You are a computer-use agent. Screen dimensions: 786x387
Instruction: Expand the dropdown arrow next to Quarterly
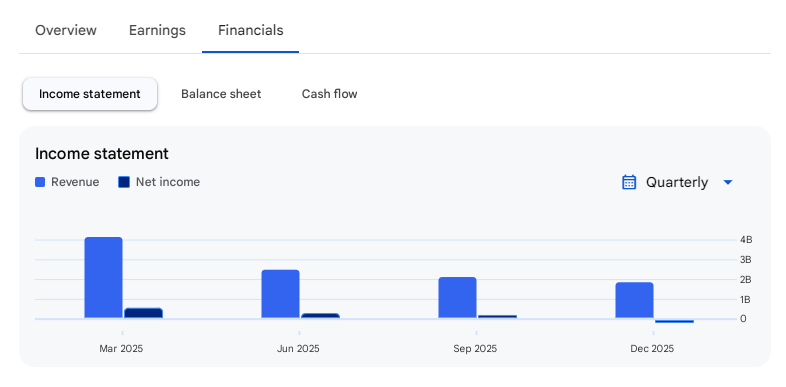728,182
